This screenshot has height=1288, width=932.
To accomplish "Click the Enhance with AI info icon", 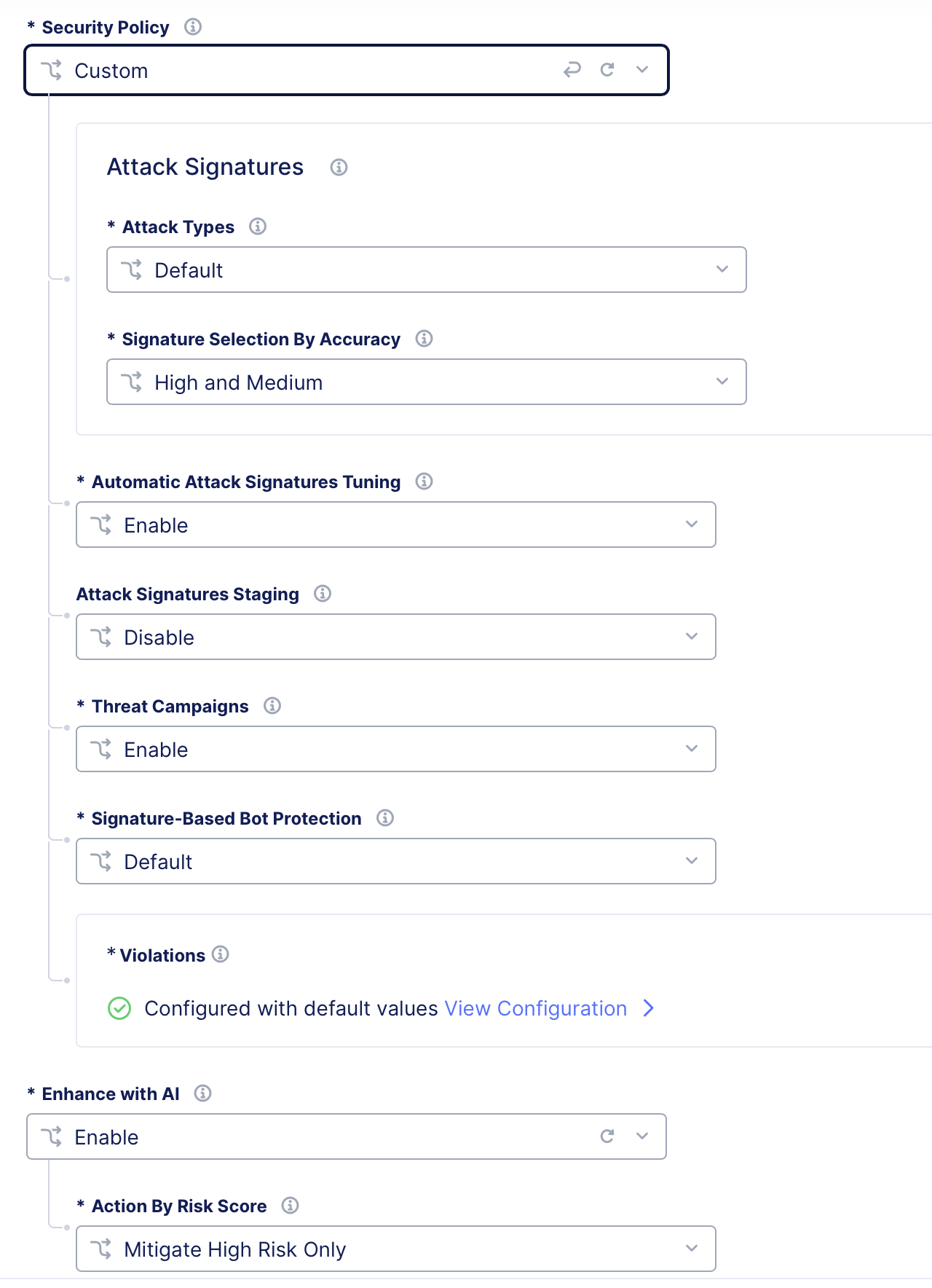I will coord(204,1093).
